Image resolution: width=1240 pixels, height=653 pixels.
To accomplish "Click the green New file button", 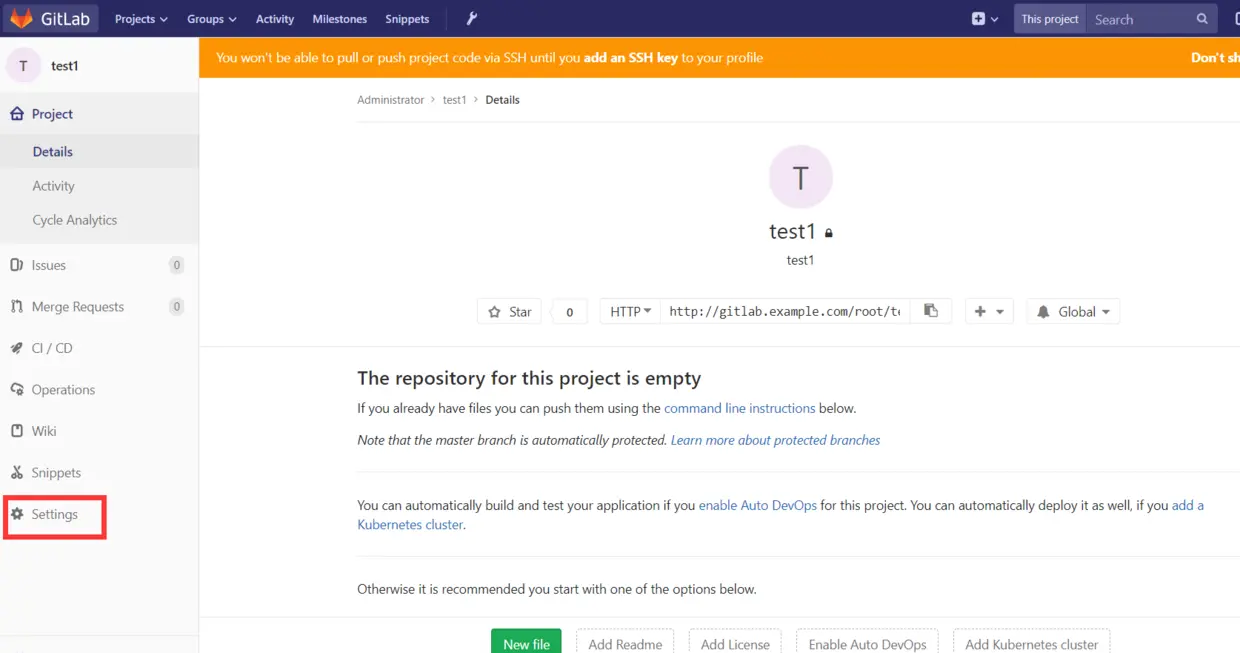I will point(526,641).
